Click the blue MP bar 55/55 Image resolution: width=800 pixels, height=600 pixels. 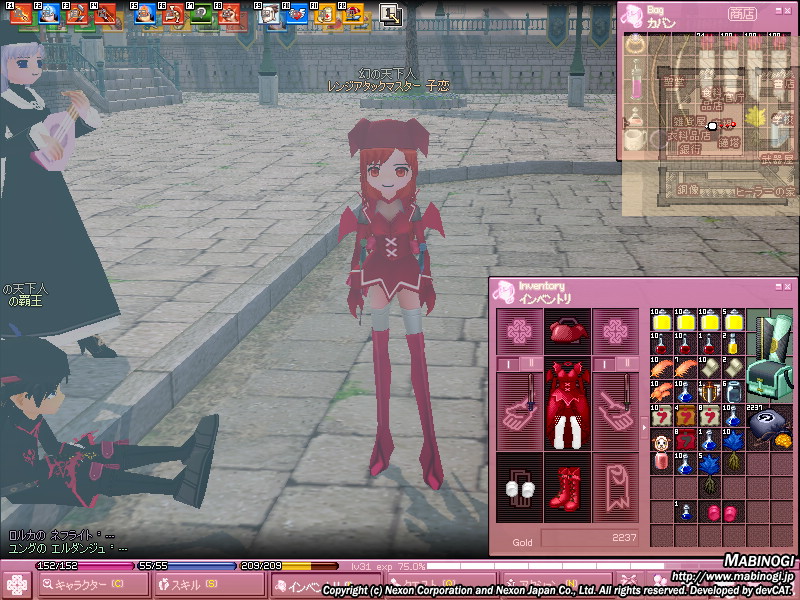pos(188,566)
